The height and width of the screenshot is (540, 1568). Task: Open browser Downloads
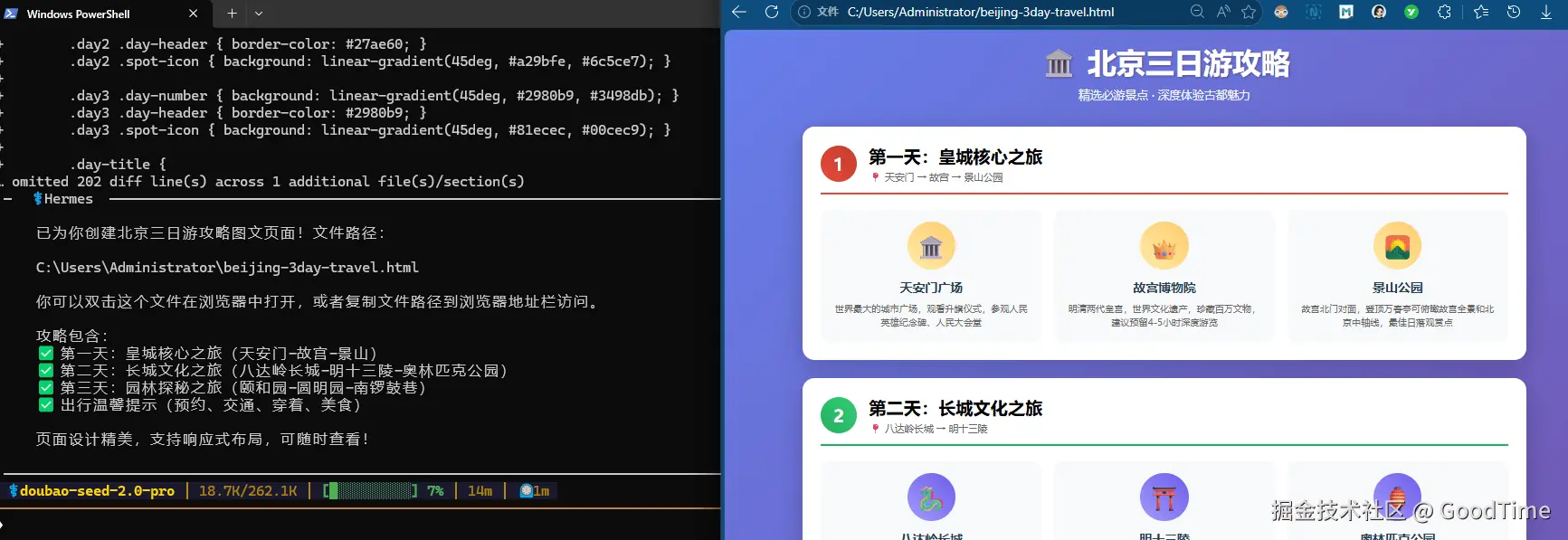pyautogui.click(x=1546, y=12)
